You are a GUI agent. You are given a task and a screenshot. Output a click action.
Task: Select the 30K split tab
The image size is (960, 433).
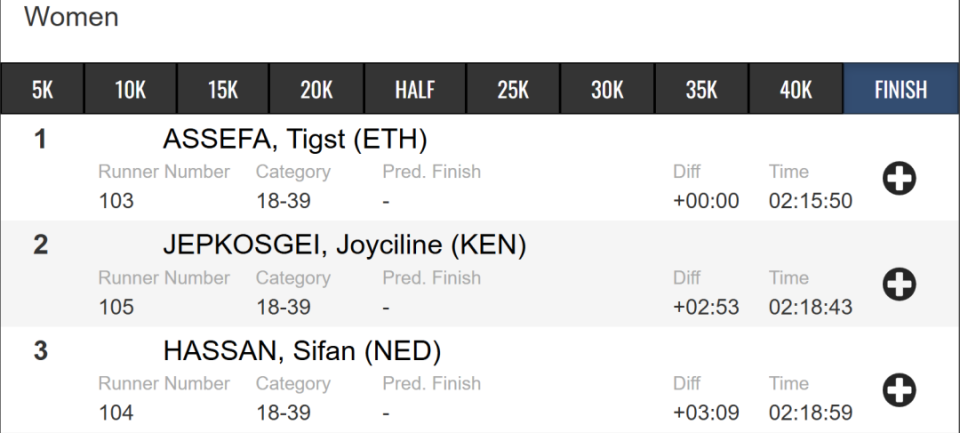point(607,89)
